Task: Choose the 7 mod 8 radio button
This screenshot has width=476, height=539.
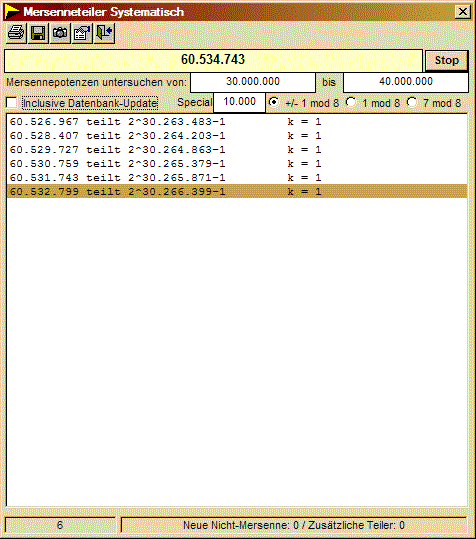Action: click(412, 102)
